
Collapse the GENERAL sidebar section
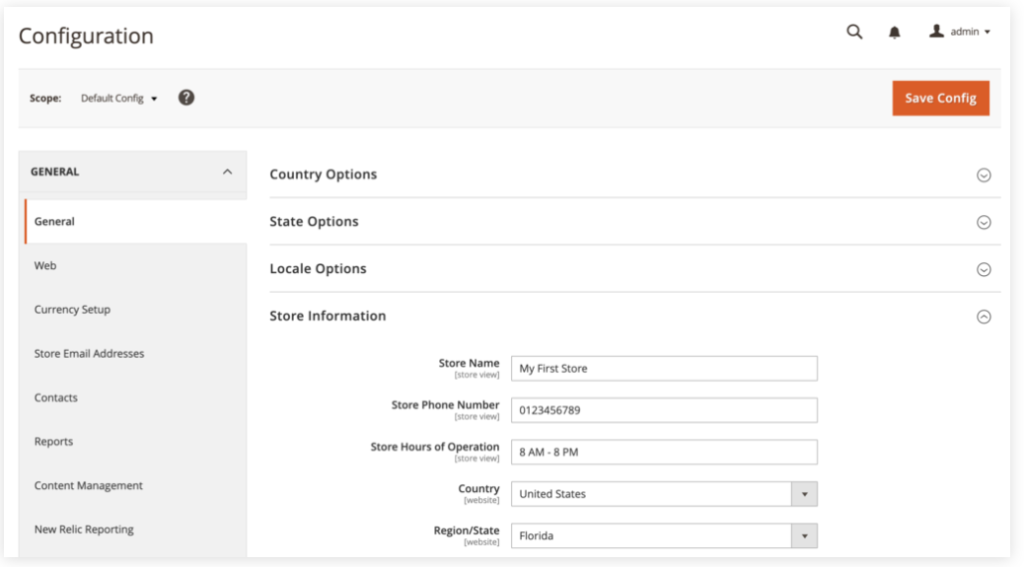(133, 172)
